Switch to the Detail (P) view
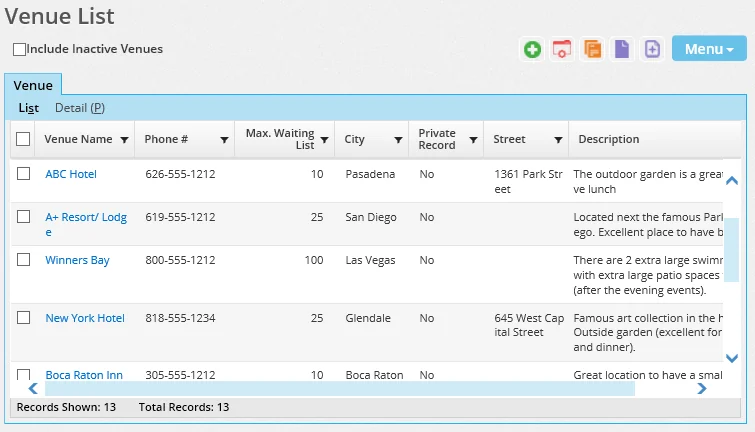 (79, 108)
